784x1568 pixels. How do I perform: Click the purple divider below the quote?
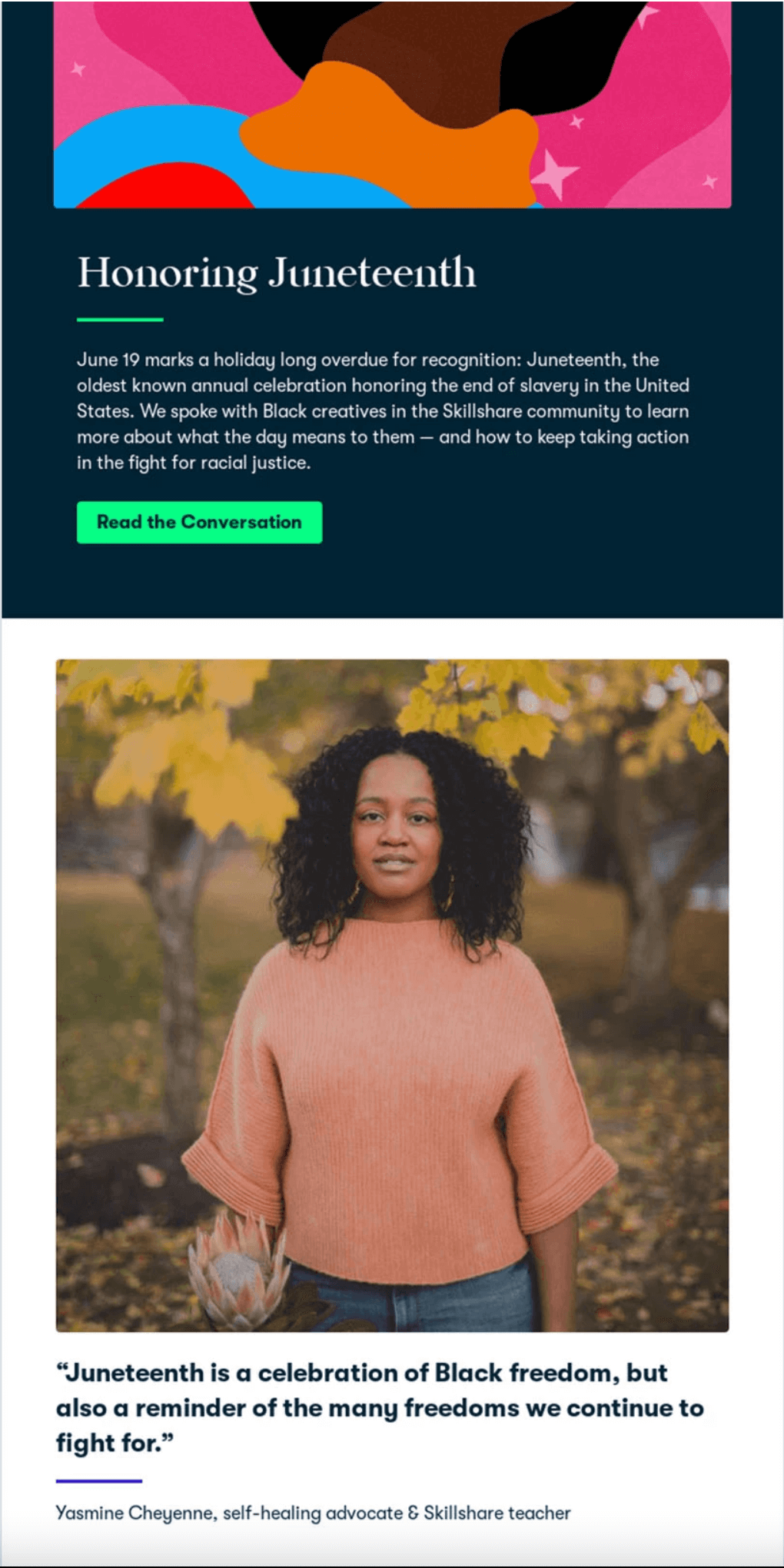coord(99,1480)
